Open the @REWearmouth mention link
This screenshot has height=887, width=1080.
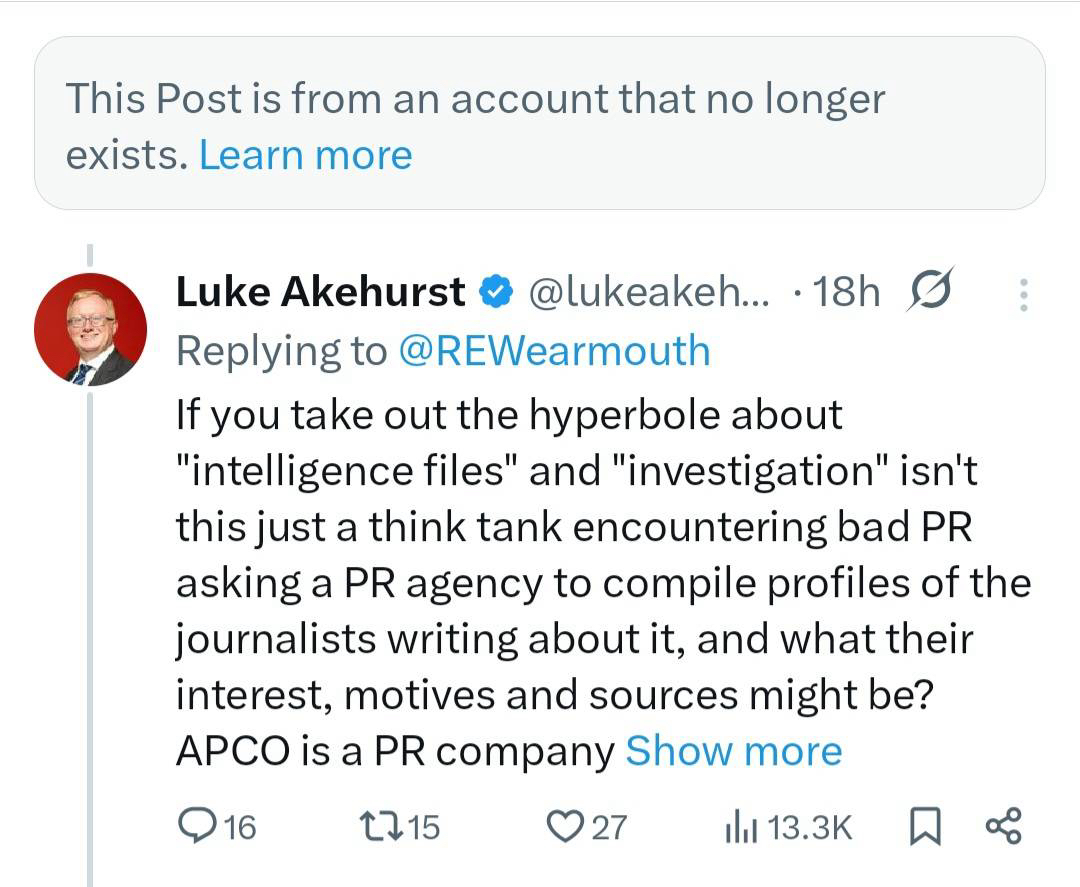(x=554, y=351)
